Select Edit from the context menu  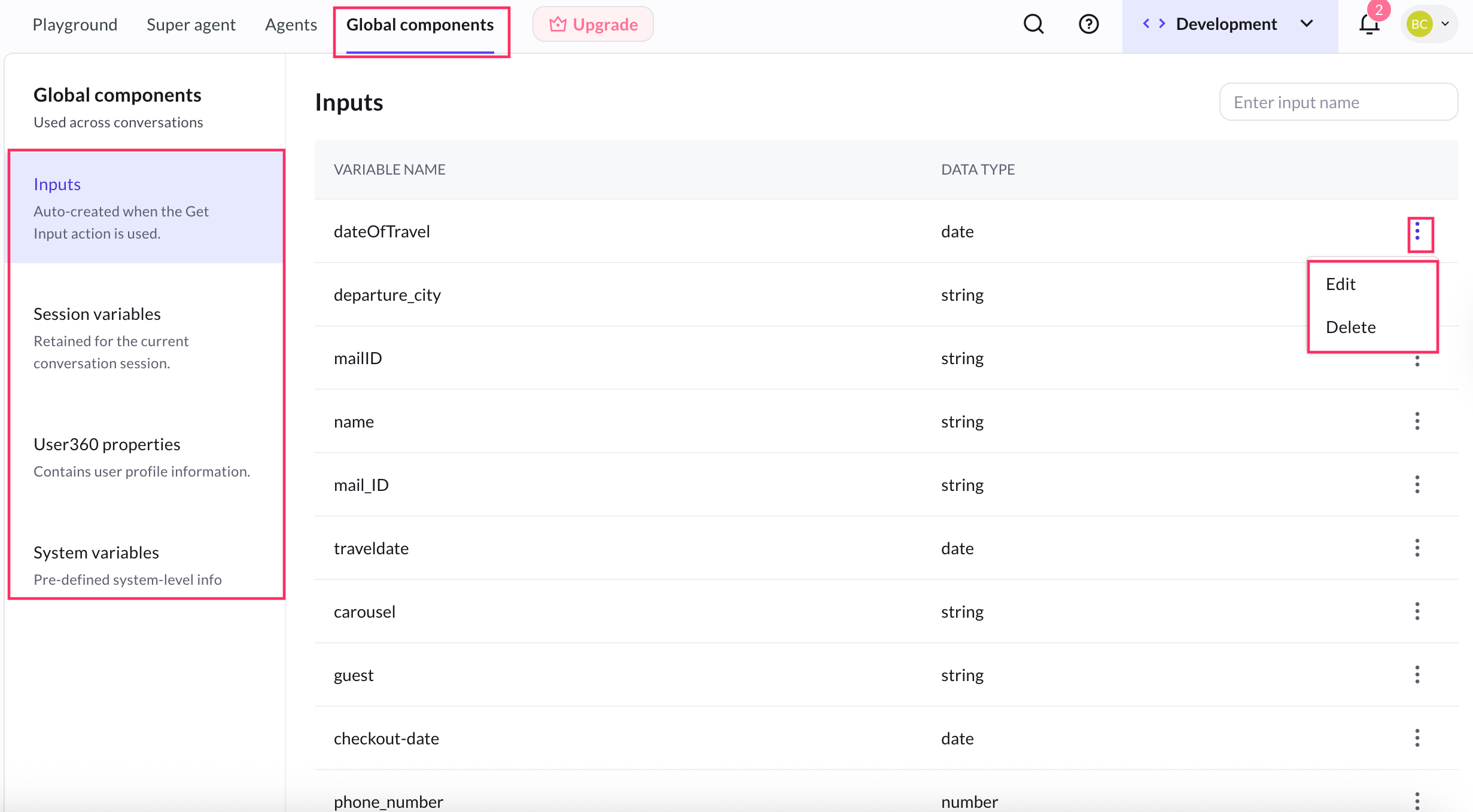(1341, 284)
